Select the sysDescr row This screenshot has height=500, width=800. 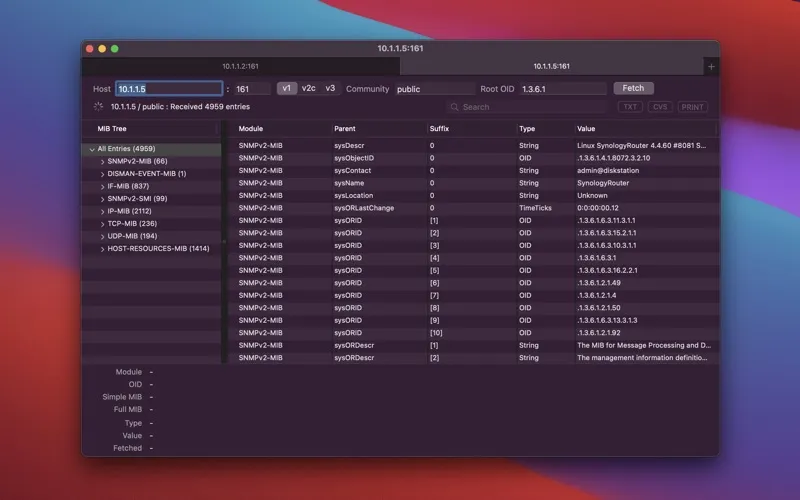pyautogui.click(x=474, y=145)
